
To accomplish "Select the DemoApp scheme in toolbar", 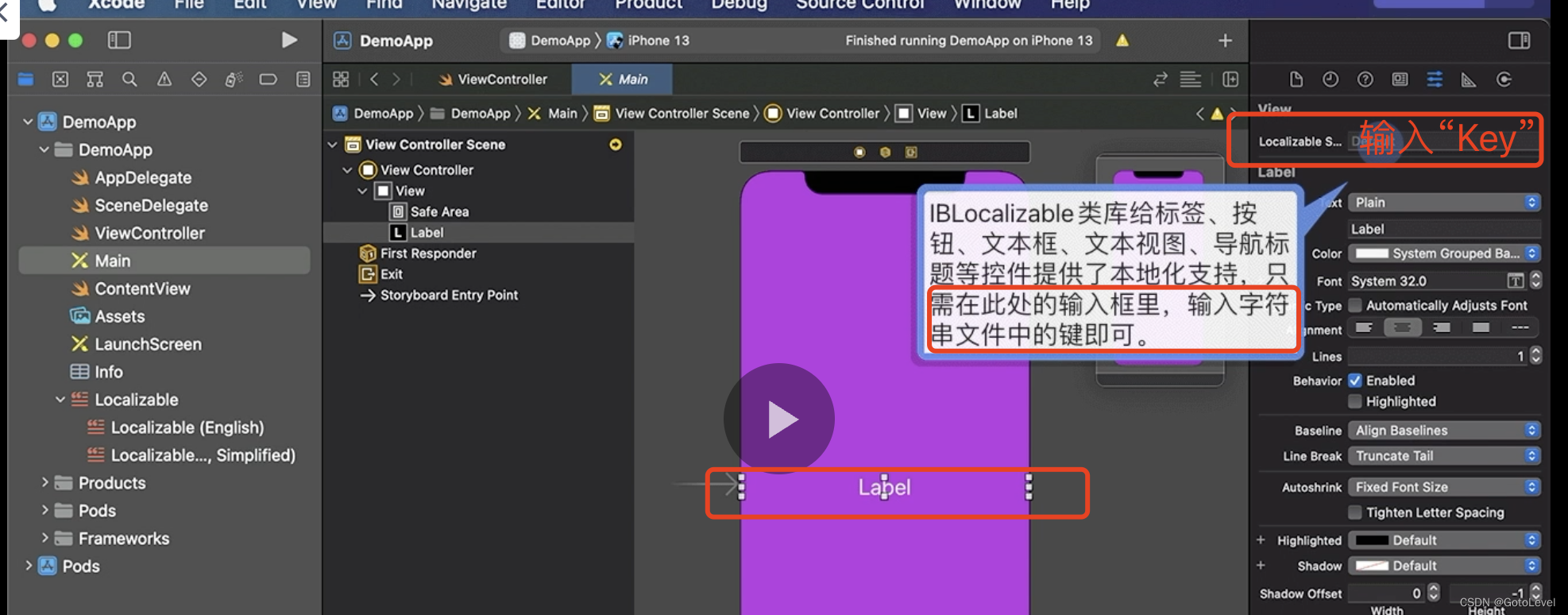I will coord(550,41).
